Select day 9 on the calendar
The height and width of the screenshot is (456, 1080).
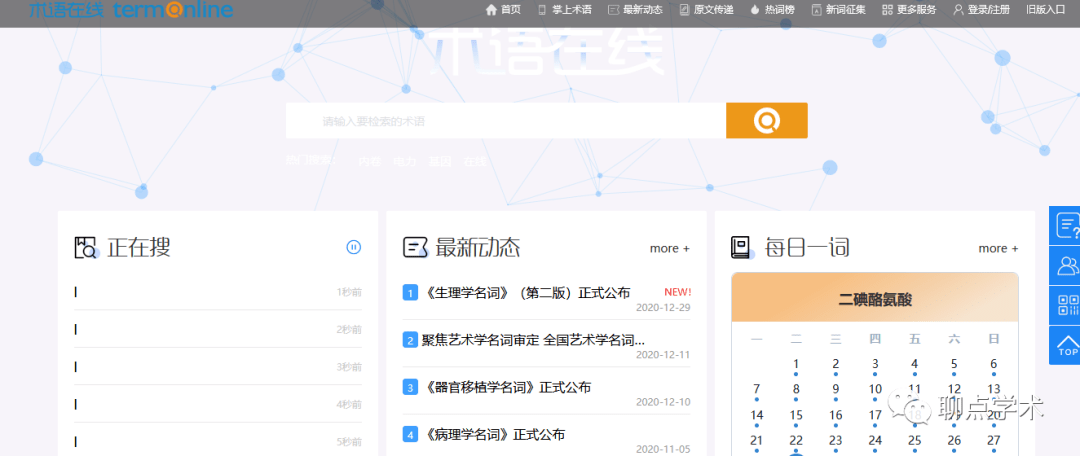click(x=835, y=390)
